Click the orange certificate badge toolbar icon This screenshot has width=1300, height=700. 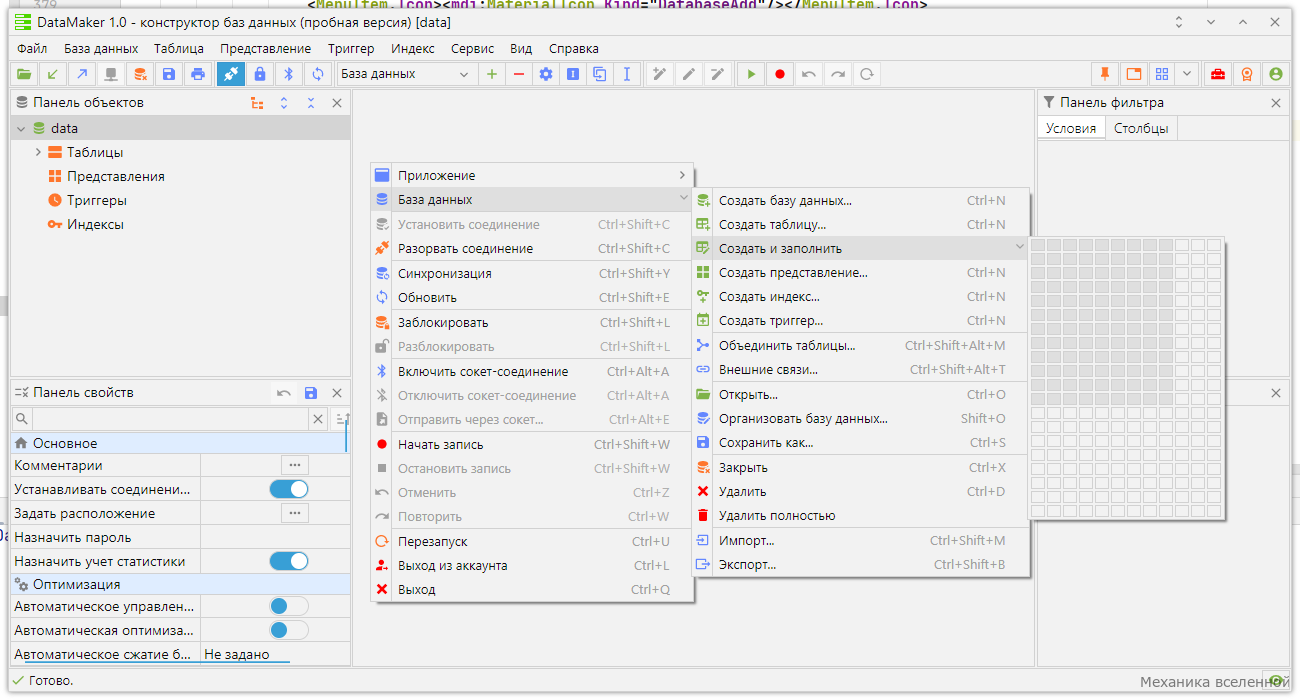tap(1246, 74)
